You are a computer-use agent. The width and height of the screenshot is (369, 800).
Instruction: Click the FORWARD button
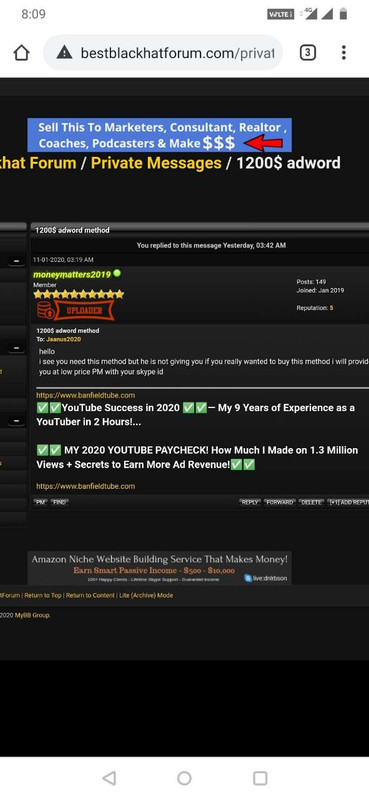280,503
